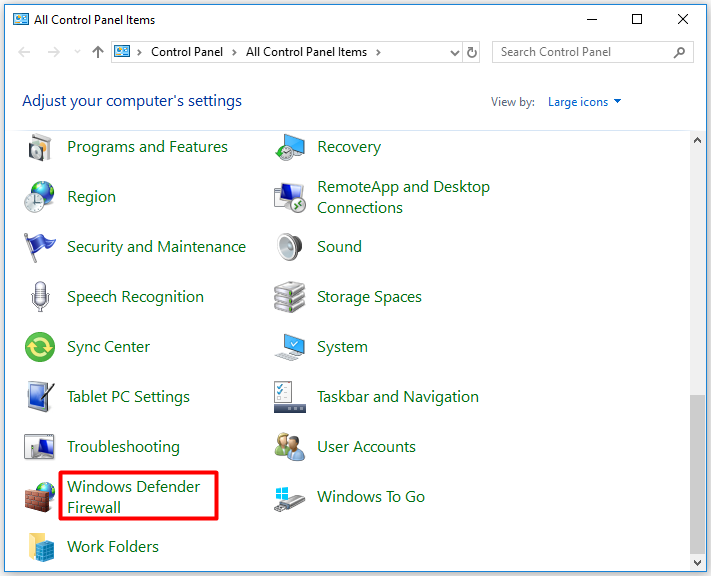Click the Windows To Go USB icon
The width and height of the screenshot is (711, 576).
pos(290,499)
